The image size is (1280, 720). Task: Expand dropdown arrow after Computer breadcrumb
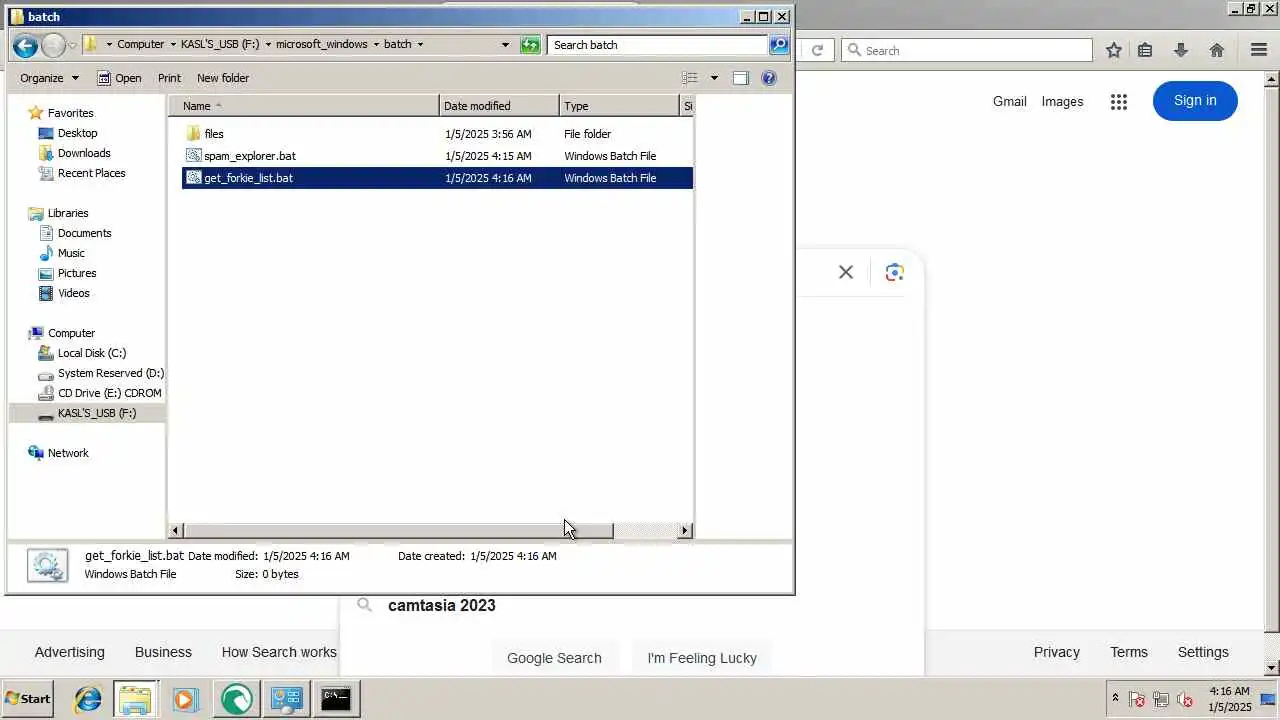(x=172, y=45)
